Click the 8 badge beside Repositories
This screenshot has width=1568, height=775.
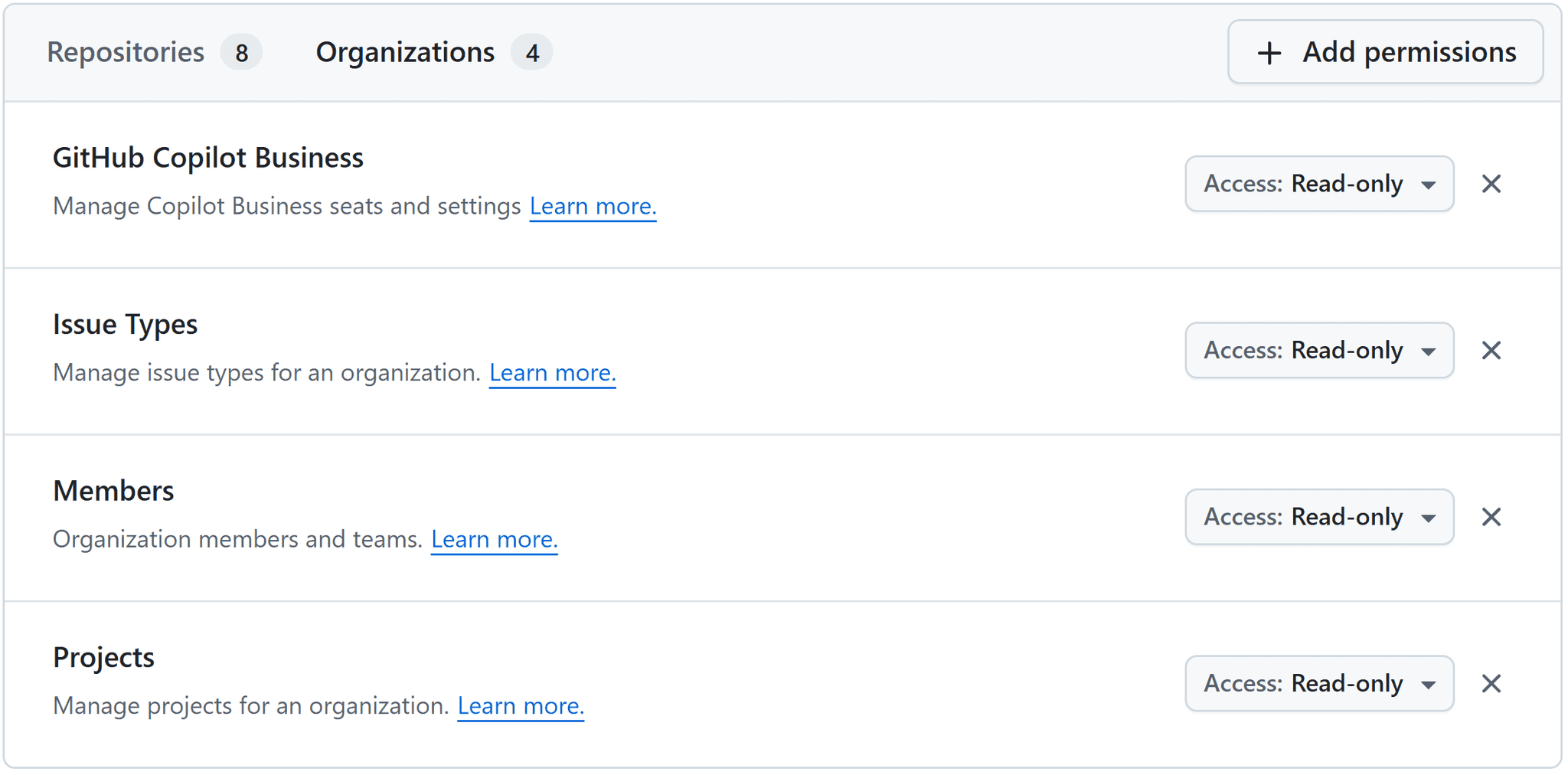point(241,52)
